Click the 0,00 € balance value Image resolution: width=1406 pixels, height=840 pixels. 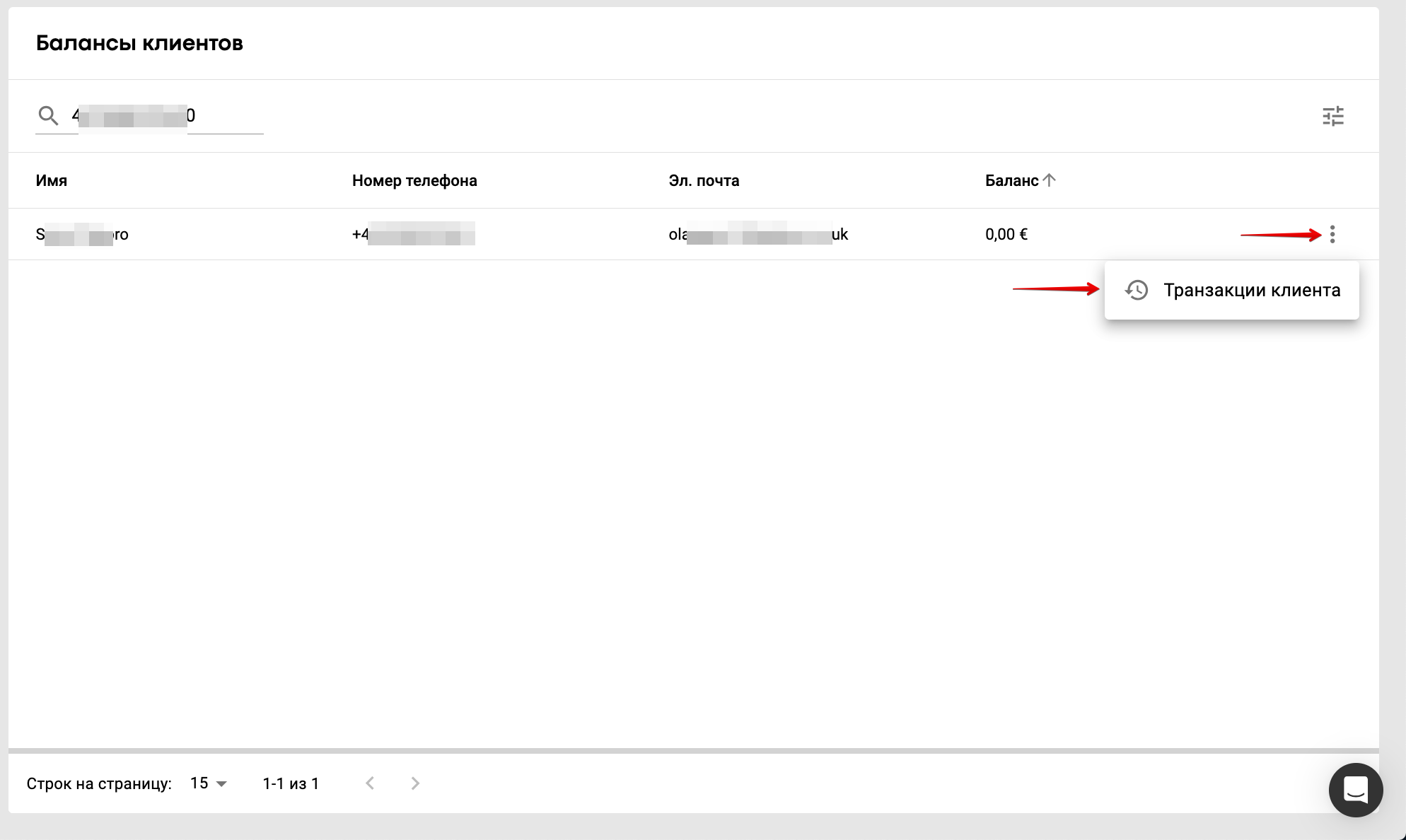pos(1006,234)
